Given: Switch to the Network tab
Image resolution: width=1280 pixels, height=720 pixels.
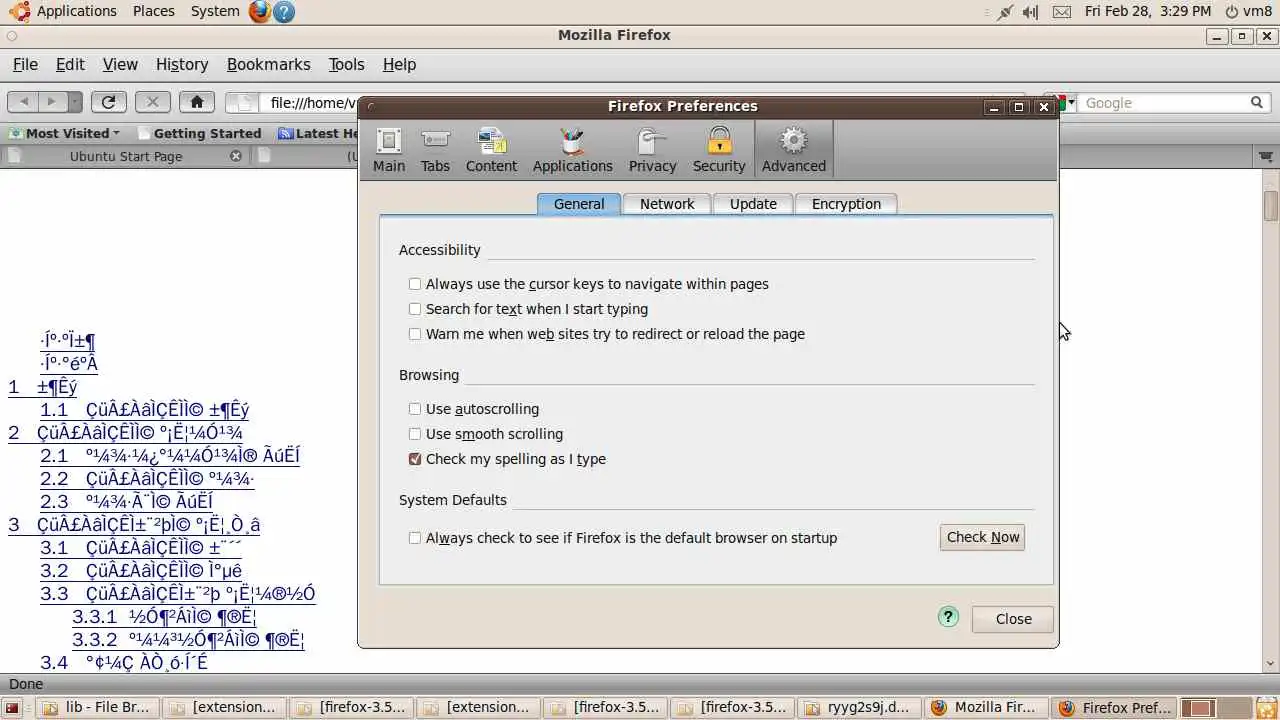Looking at the screenshot, I should [x=667, y=204].
